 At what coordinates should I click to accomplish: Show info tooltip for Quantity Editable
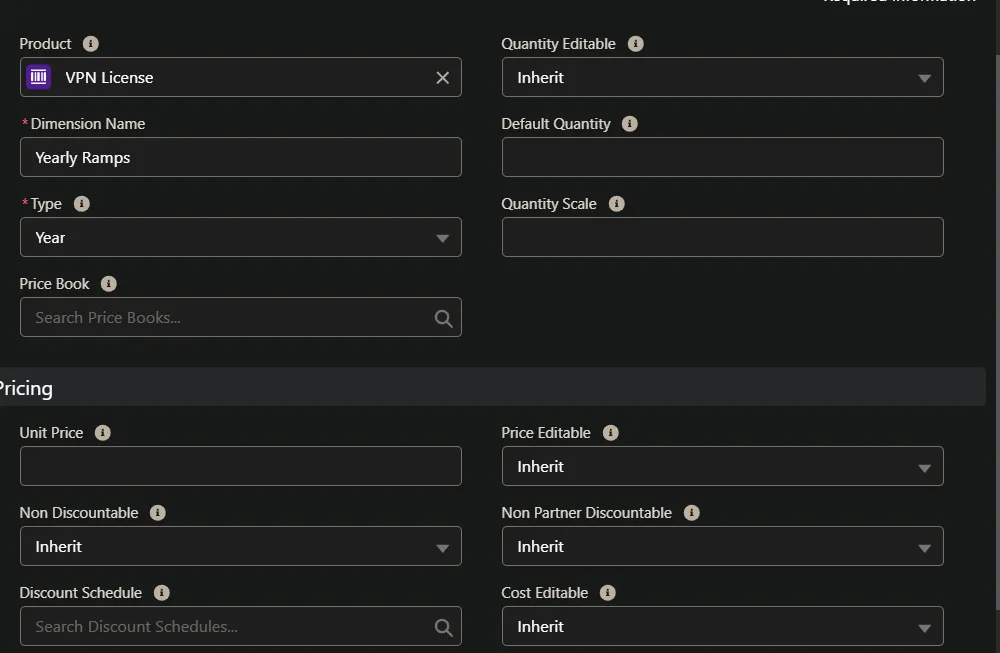(x=635, y=43)
